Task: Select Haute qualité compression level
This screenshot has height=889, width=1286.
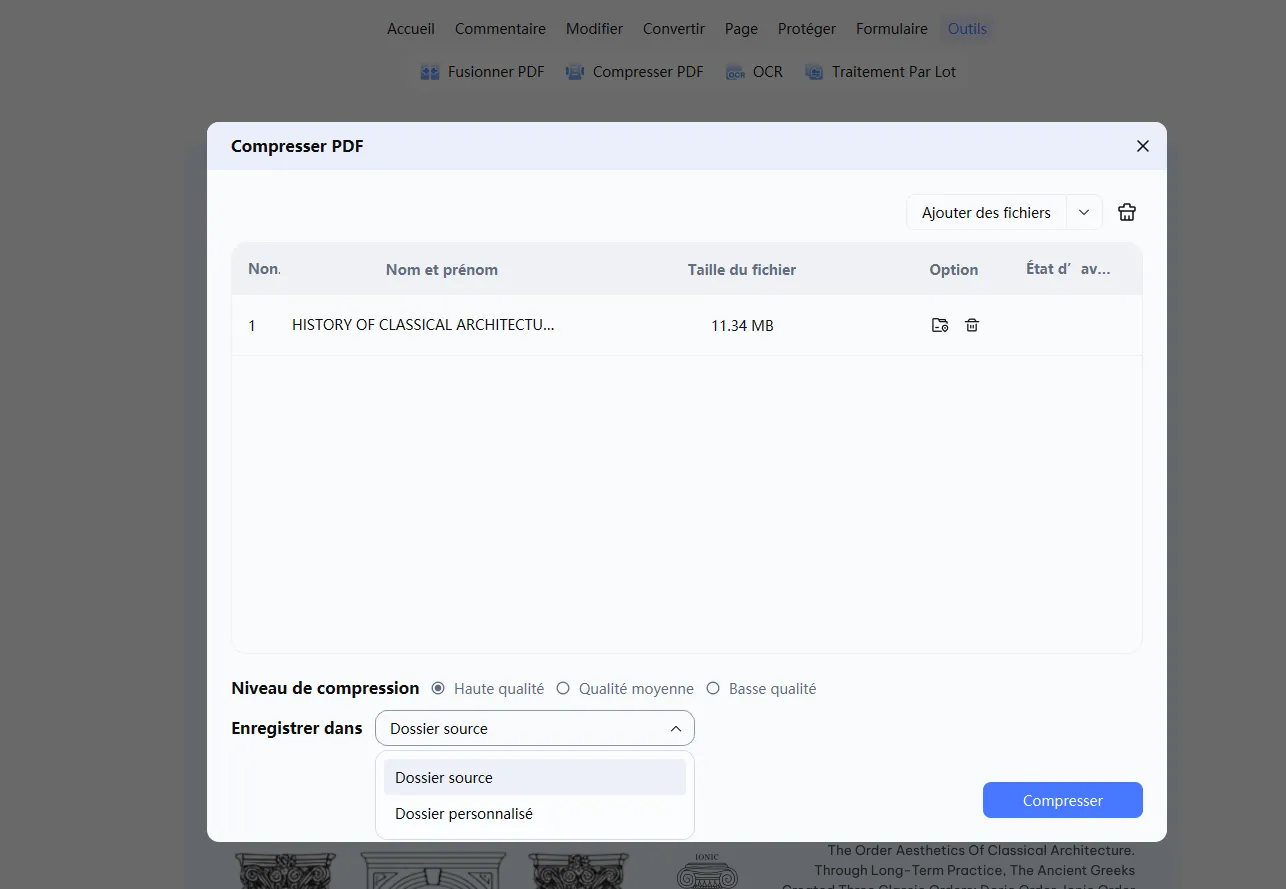Action: (x=438, y=688)
